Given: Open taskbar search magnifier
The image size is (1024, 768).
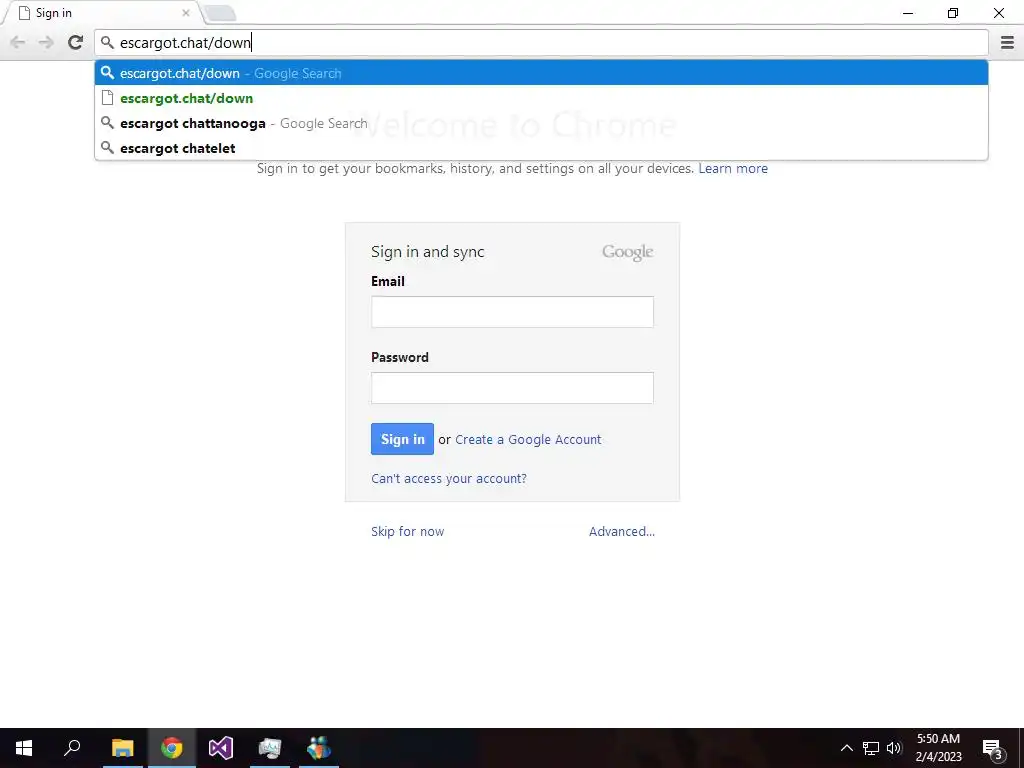Looking at the screenshot, I should [72, 748].
